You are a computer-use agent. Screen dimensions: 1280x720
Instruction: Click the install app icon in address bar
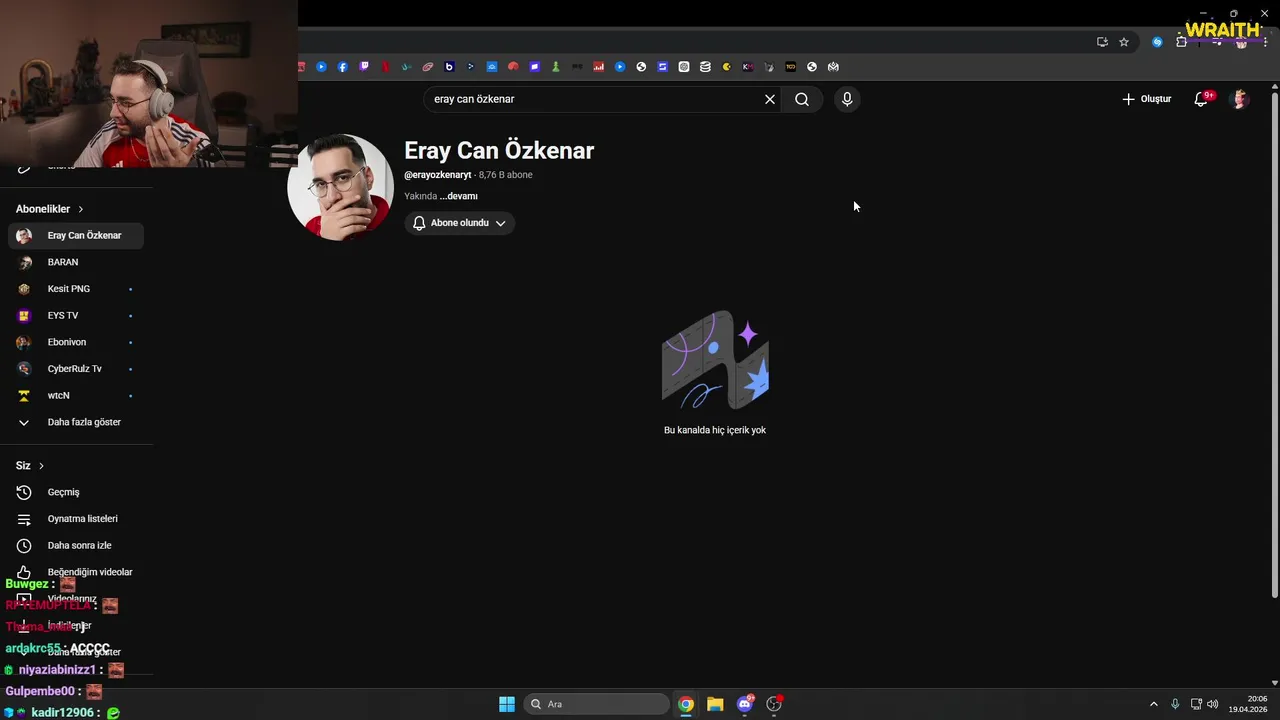click(1102, 42)
